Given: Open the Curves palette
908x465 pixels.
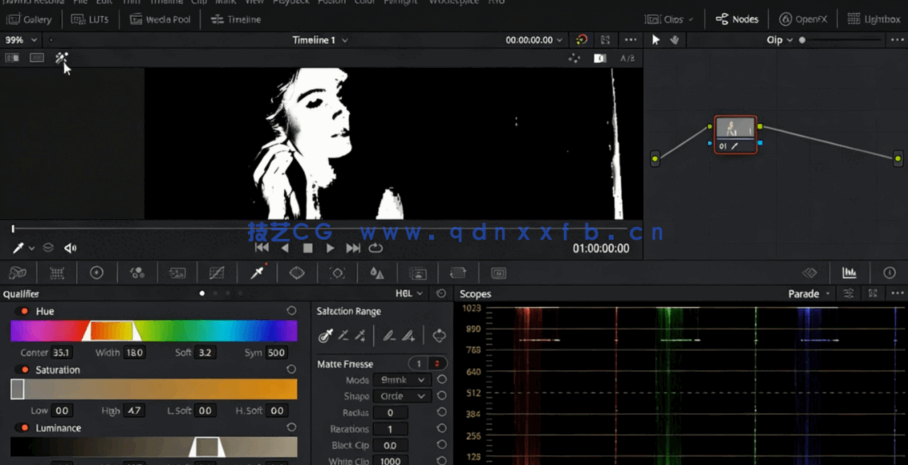Looking at the screenshot, I should [x=217, y=273].
